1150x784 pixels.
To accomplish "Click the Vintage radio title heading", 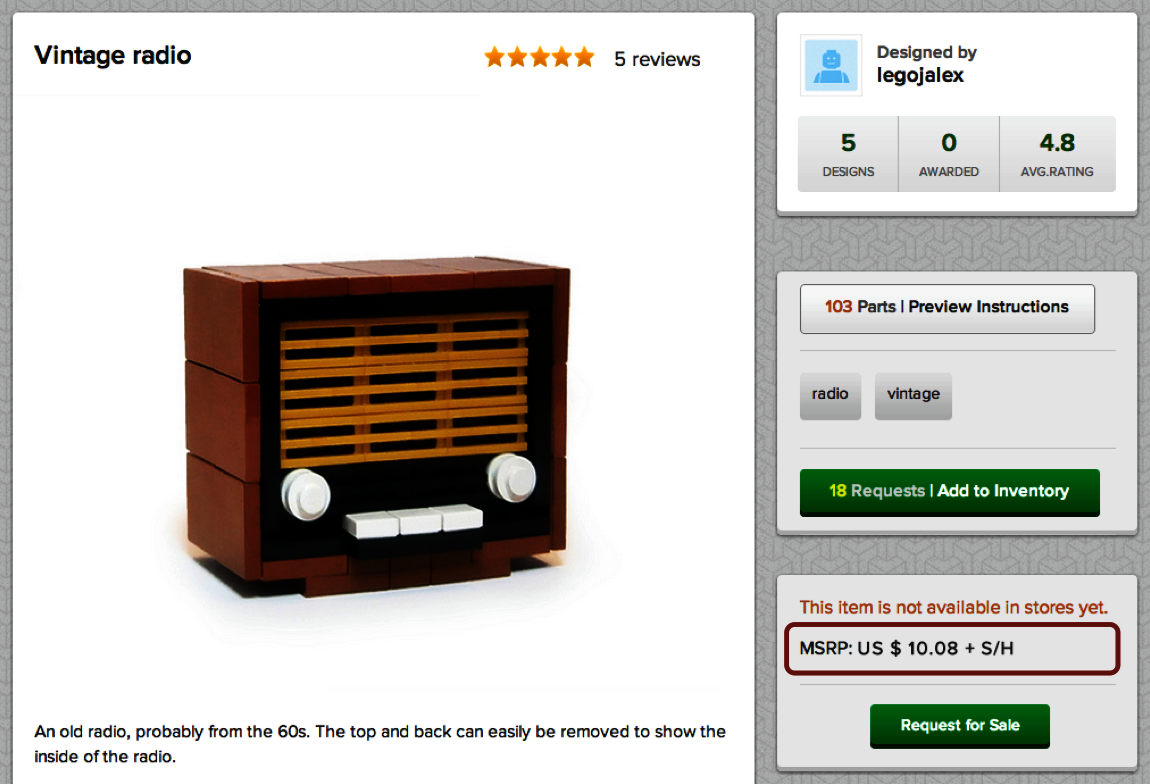I will click(113, 55).
